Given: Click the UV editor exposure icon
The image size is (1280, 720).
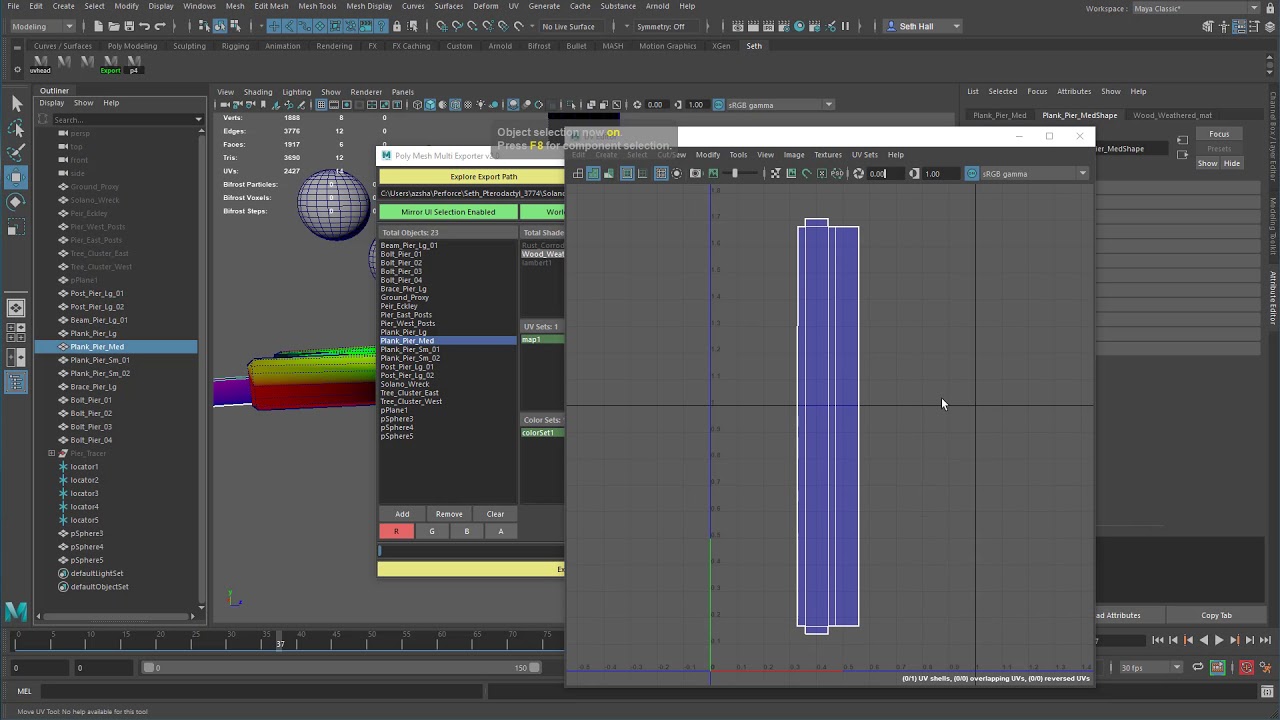Looking at the screenshot, I should click(858, 174).
